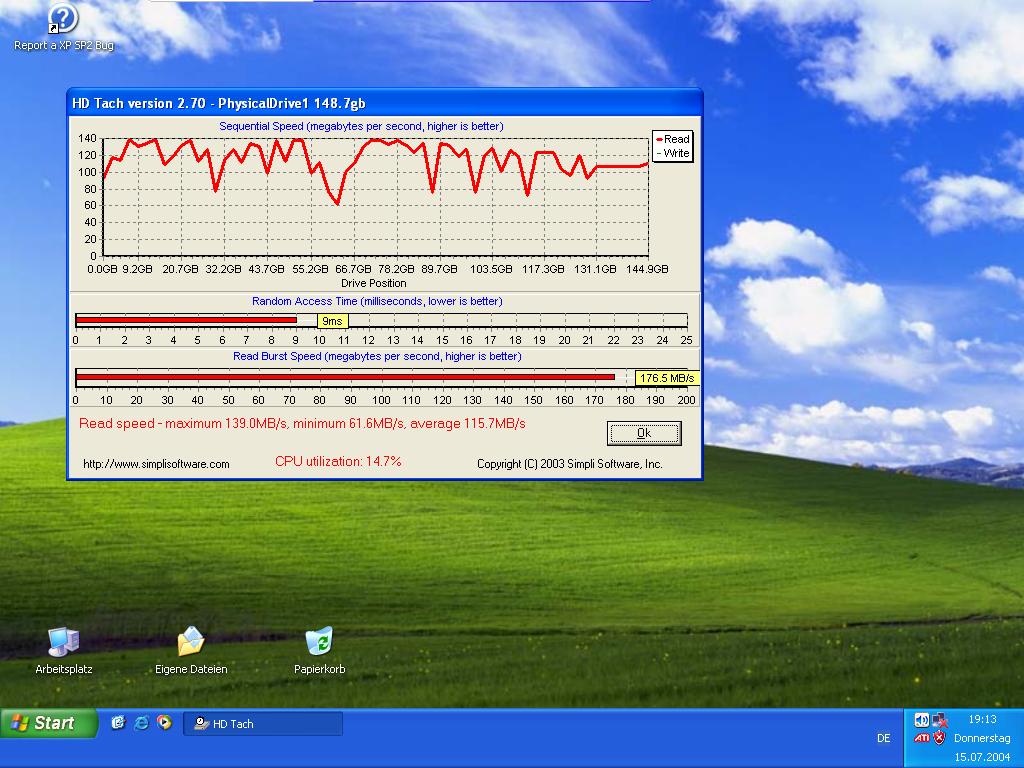Open the Start menu
This screenshot has width=1024, height=768.
(49, 723)
